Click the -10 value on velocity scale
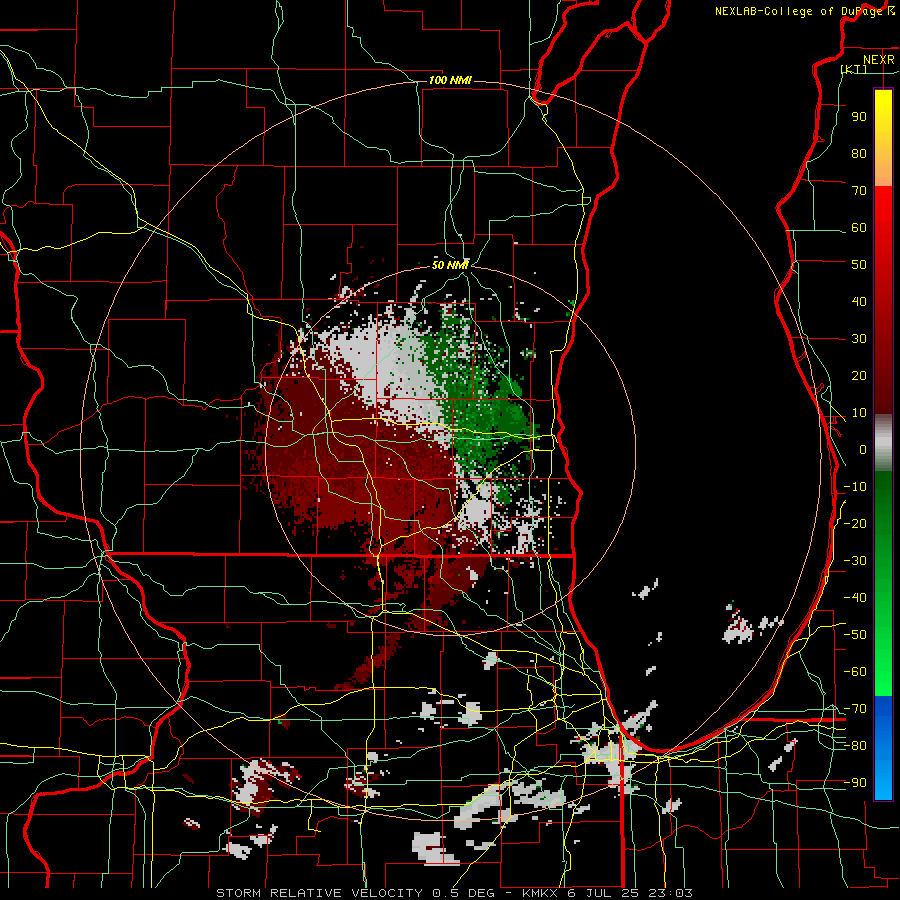The height and width of the screenshot is (900, 900). click(855, 487)
